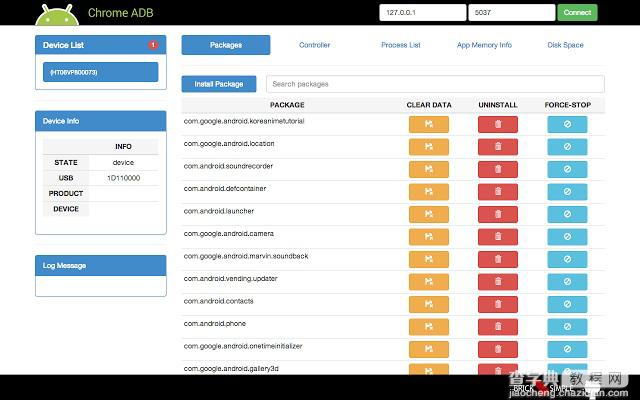Force-stop com.android.soundrecorder

(x=567, y=169)
